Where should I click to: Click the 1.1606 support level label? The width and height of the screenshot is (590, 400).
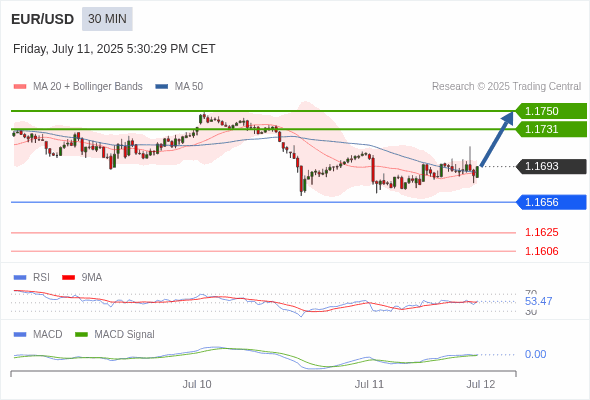click(x=541, y=251)
